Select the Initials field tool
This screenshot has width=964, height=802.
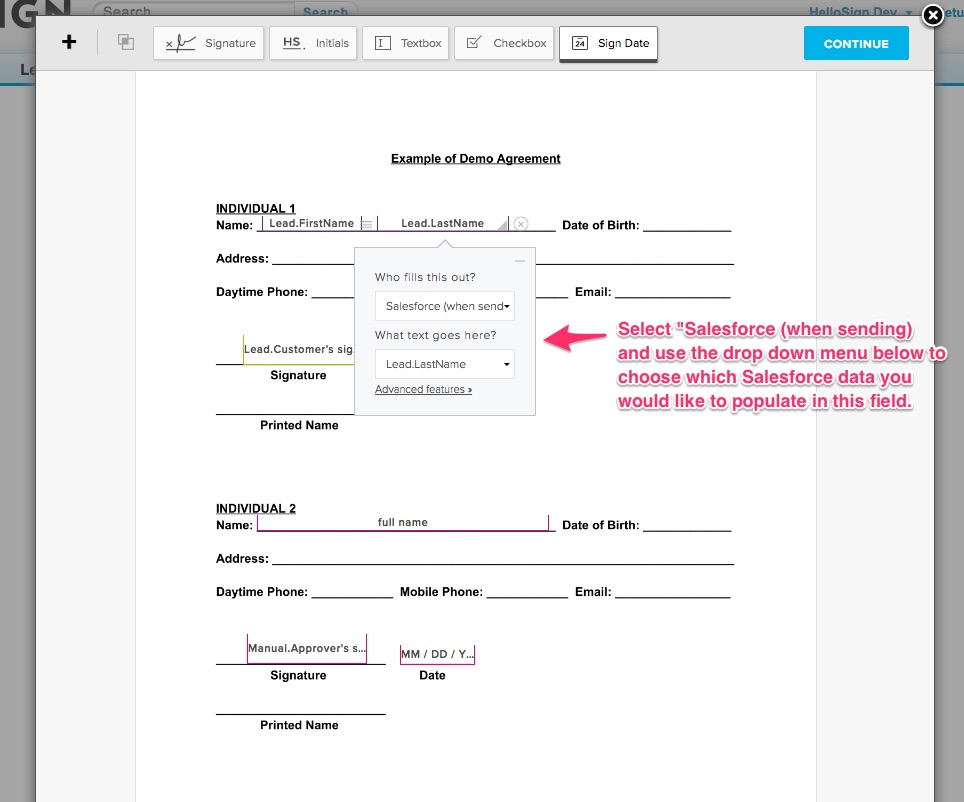coord(313,43)
